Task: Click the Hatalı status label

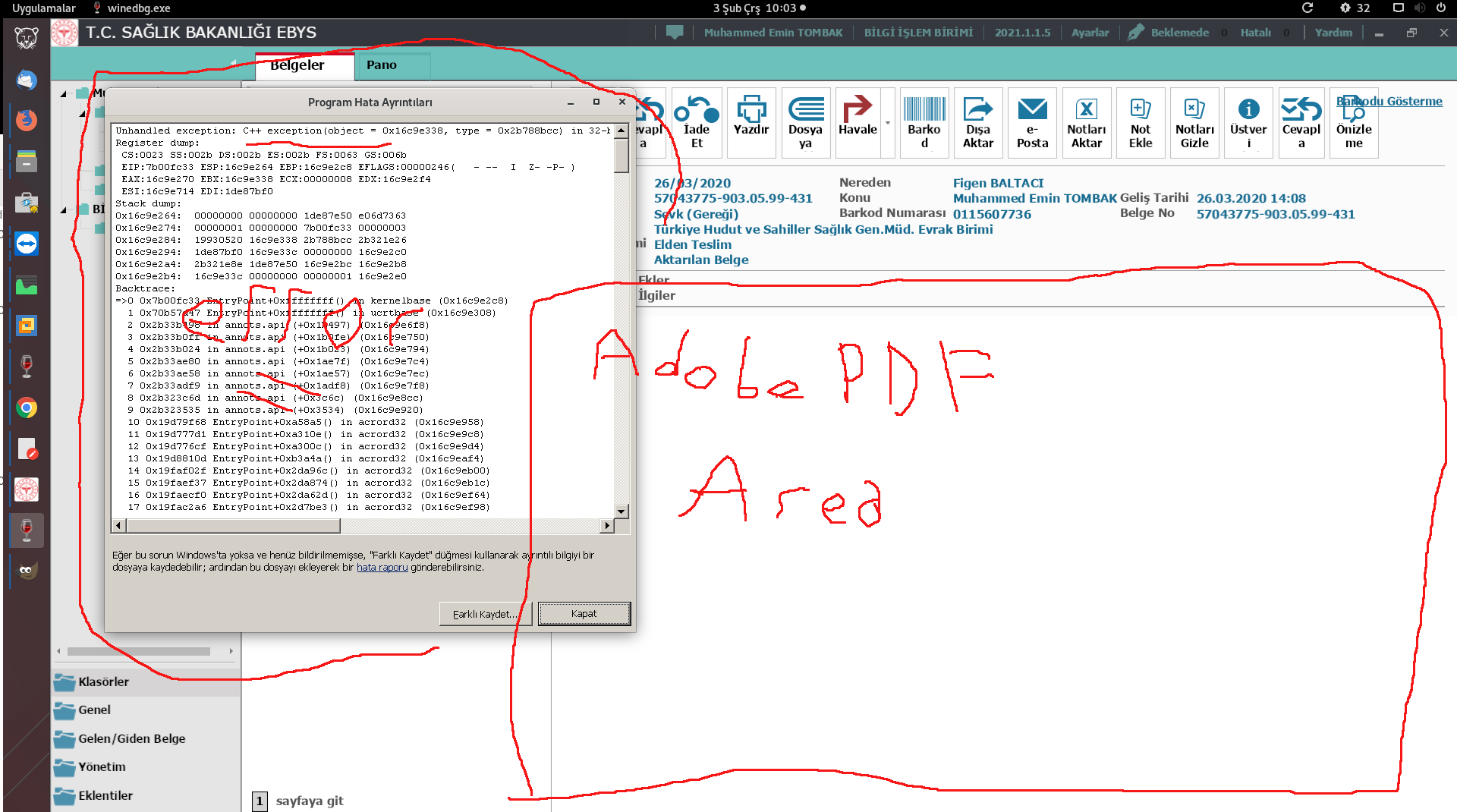Action: click(x=1256, y=33)
